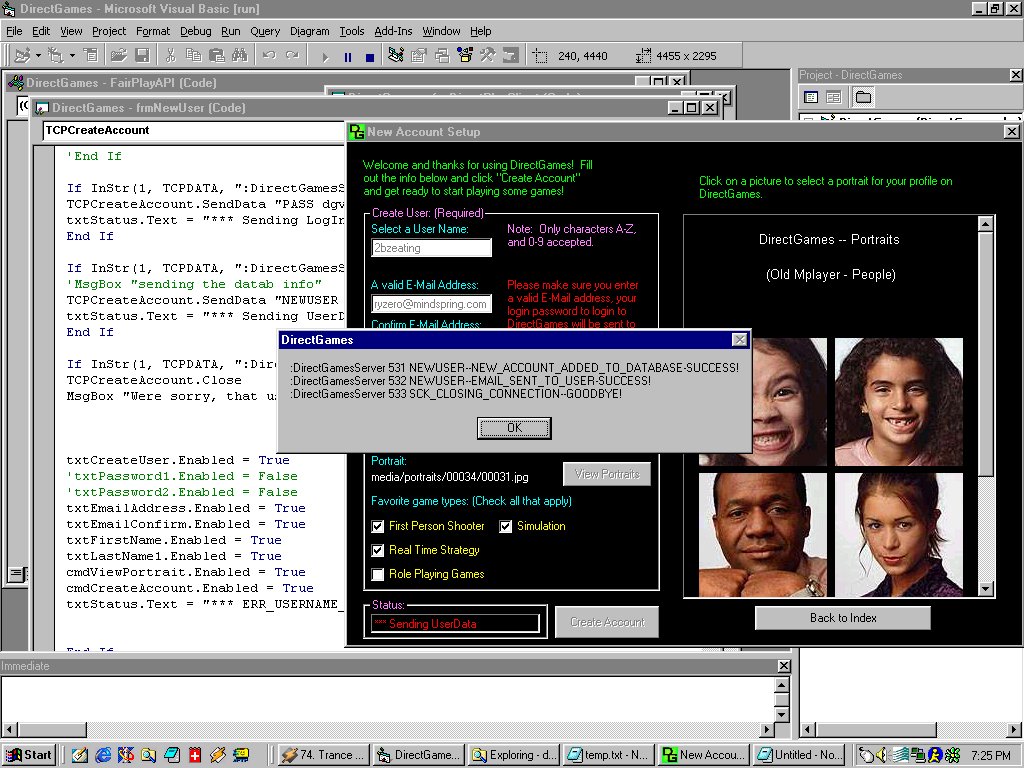Click OK in the DirectGames message box
The image size is (1024, 768).
(x=514, y=428)
